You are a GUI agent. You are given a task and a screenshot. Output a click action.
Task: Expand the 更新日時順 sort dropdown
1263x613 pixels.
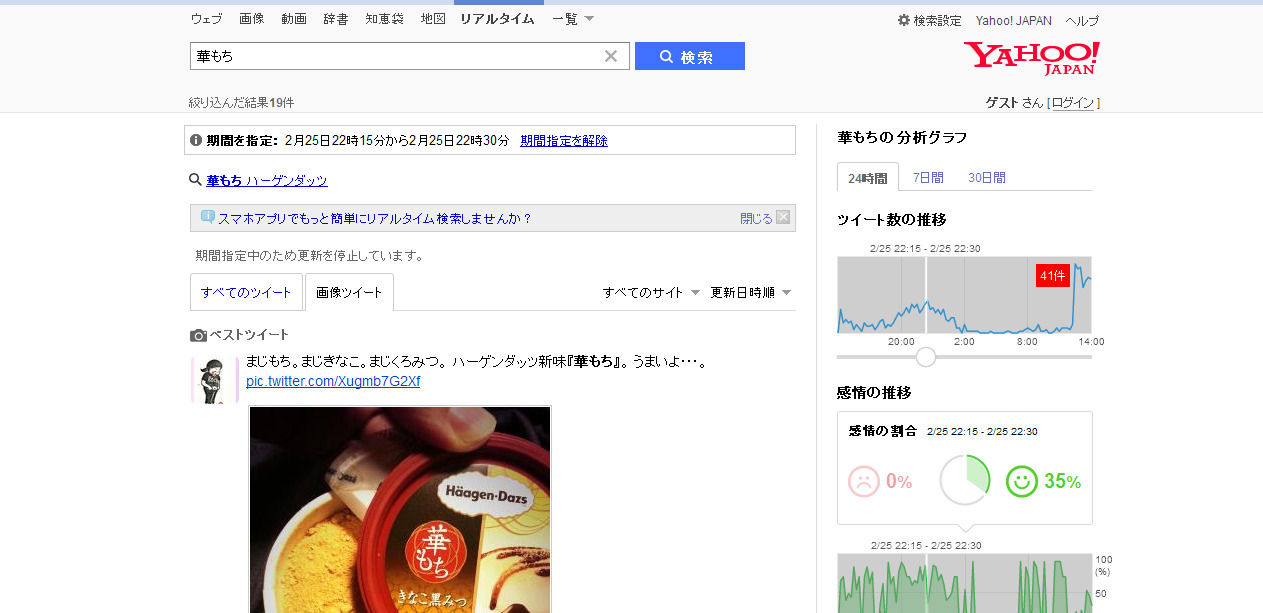tap(751, 292)
